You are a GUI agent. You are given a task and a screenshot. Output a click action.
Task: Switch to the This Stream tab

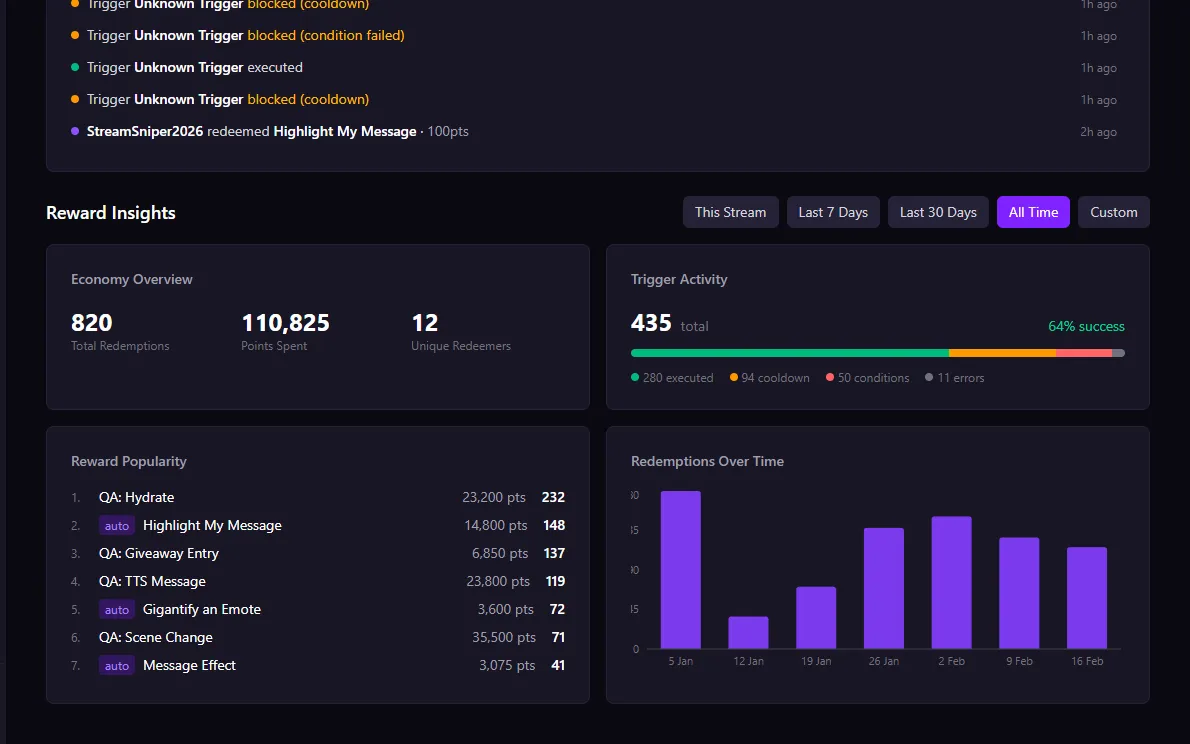(x=730, y=212)
